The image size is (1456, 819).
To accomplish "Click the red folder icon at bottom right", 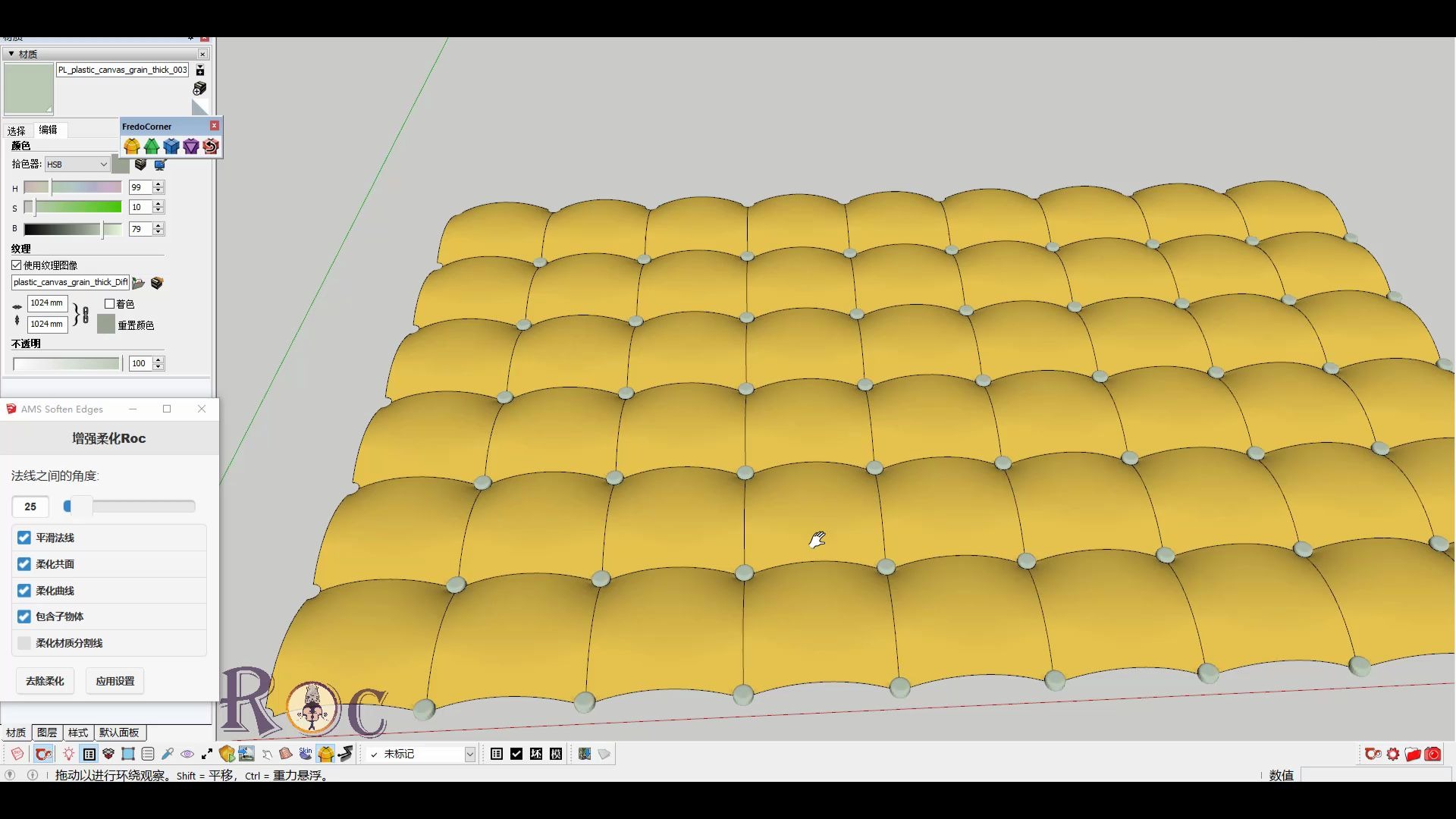I will click(1413, 754).
